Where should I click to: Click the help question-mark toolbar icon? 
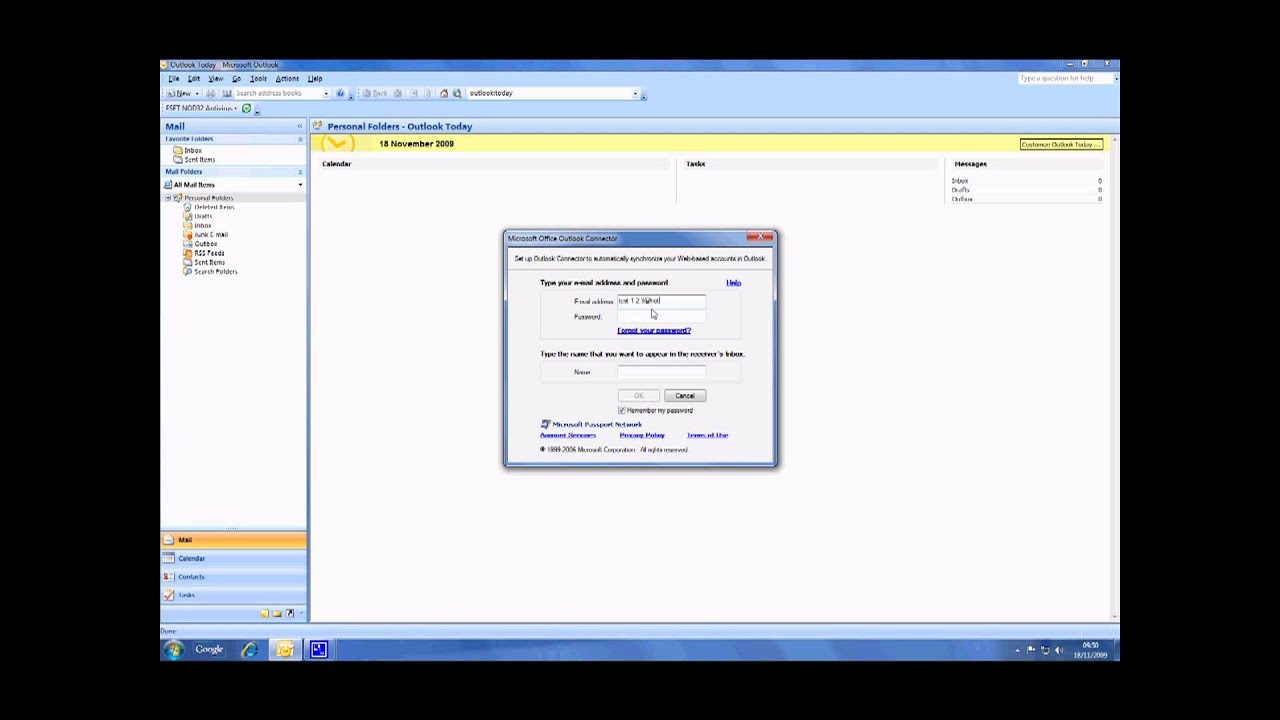pyautogui.click(x=340, y=93)
